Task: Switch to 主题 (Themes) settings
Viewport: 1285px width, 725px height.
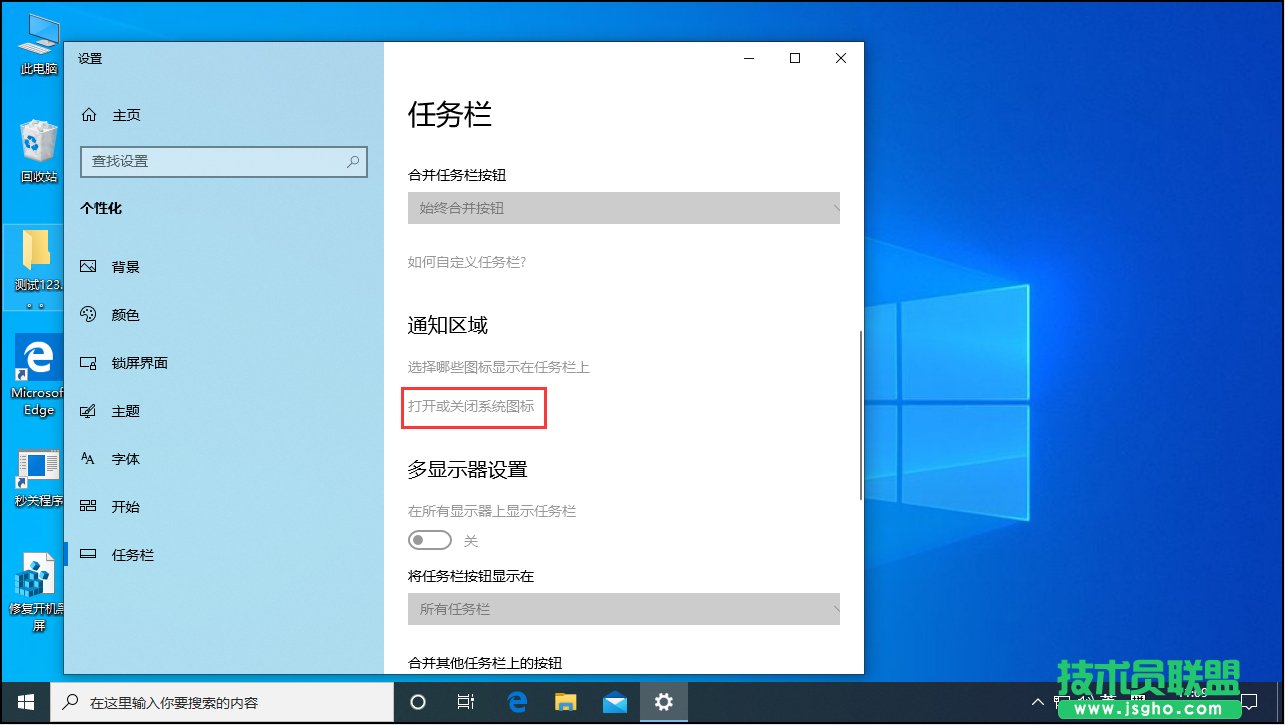Action: point(126,410)
